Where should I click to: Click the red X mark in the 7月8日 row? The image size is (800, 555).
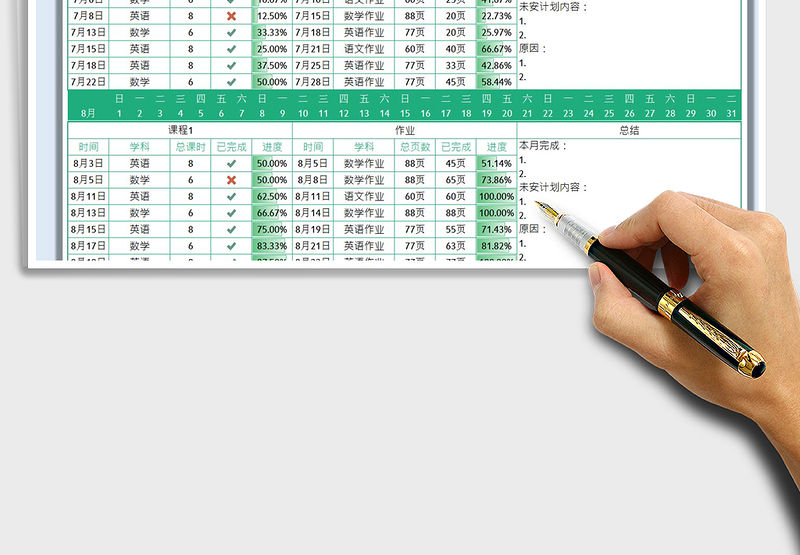(231, 16)
